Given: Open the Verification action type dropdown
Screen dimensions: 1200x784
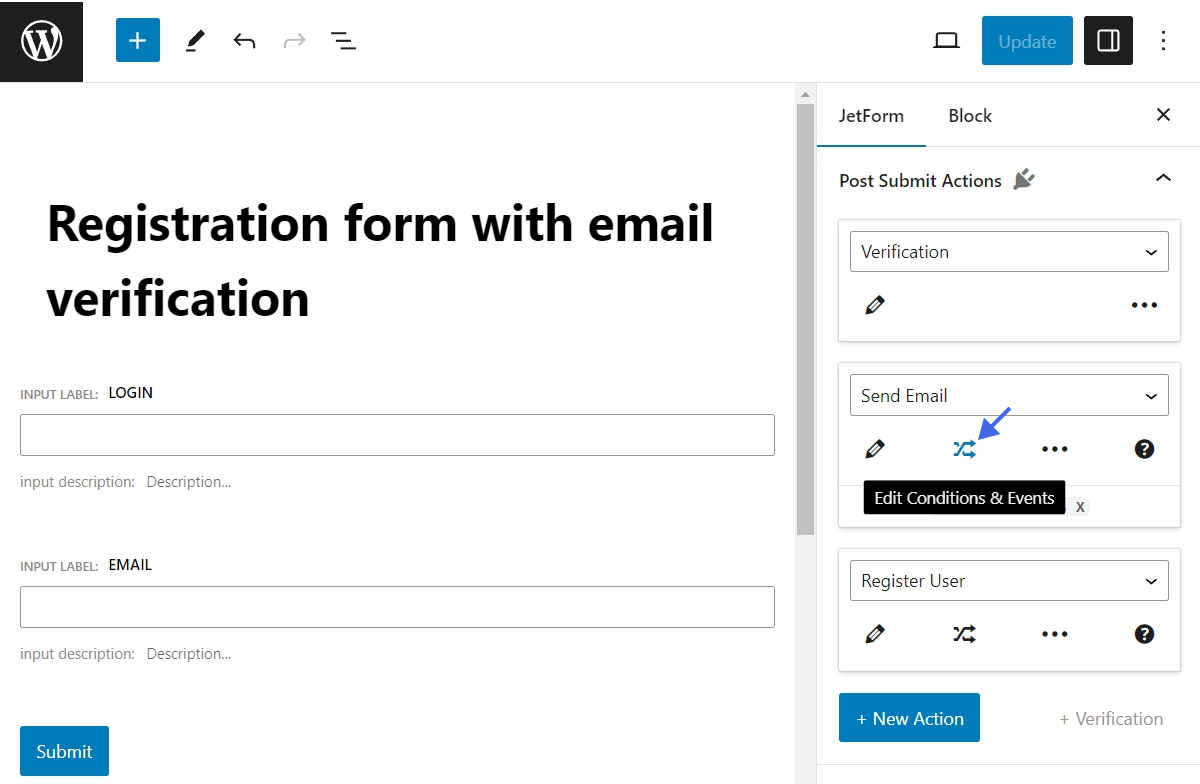Looking at the screenshot, I should [1008, 251].
